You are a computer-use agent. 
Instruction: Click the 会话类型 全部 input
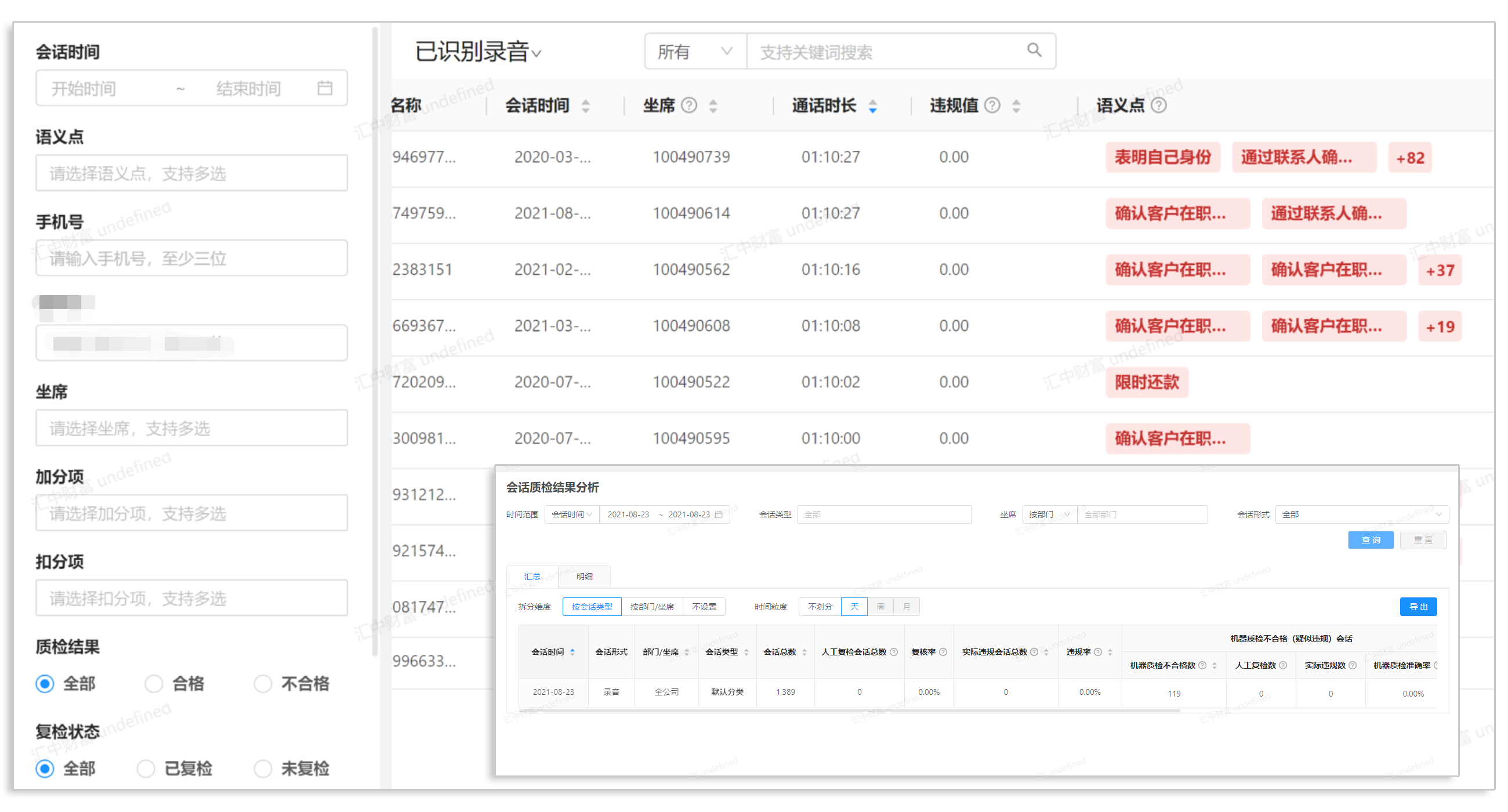884,514
